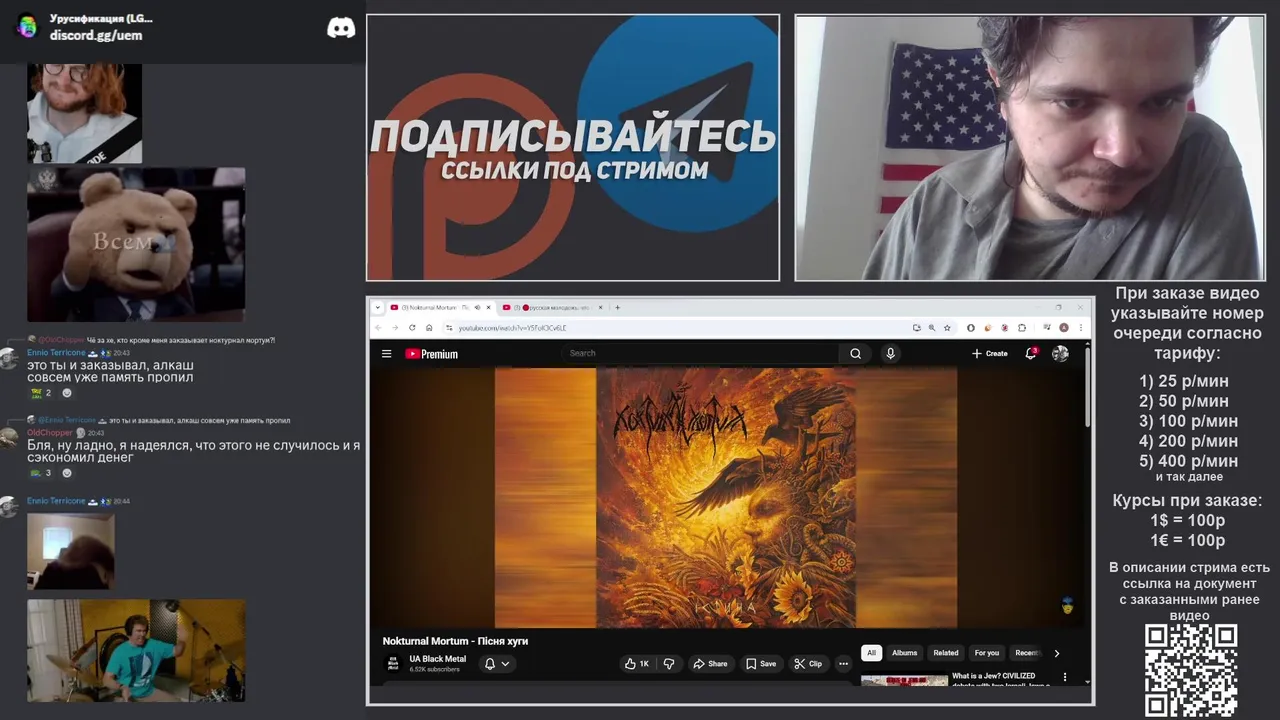Click the OldChopper username
The image size is (1280, 720).
point(49,433)
